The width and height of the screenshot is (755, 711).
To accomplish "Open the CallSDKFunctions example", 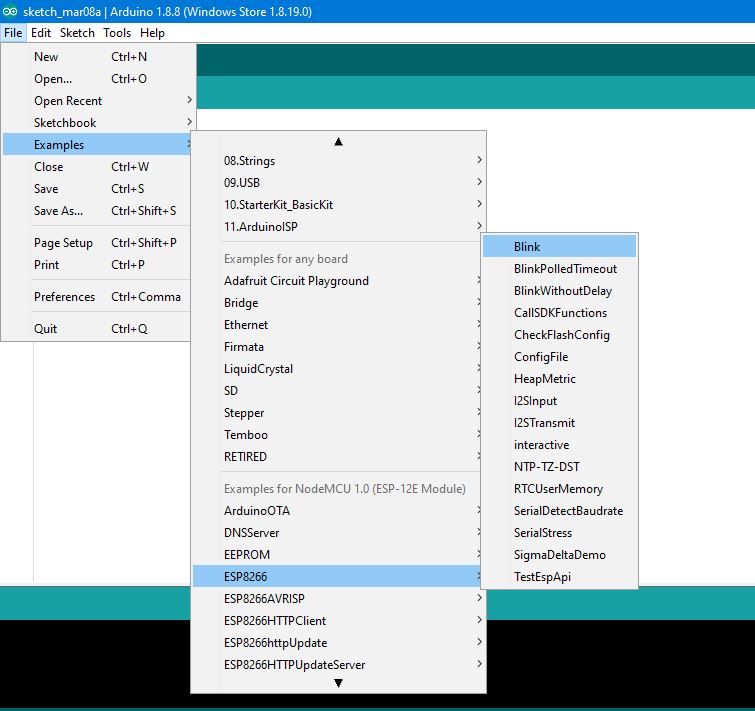I will pyautogui.click(x=560, y=313).
